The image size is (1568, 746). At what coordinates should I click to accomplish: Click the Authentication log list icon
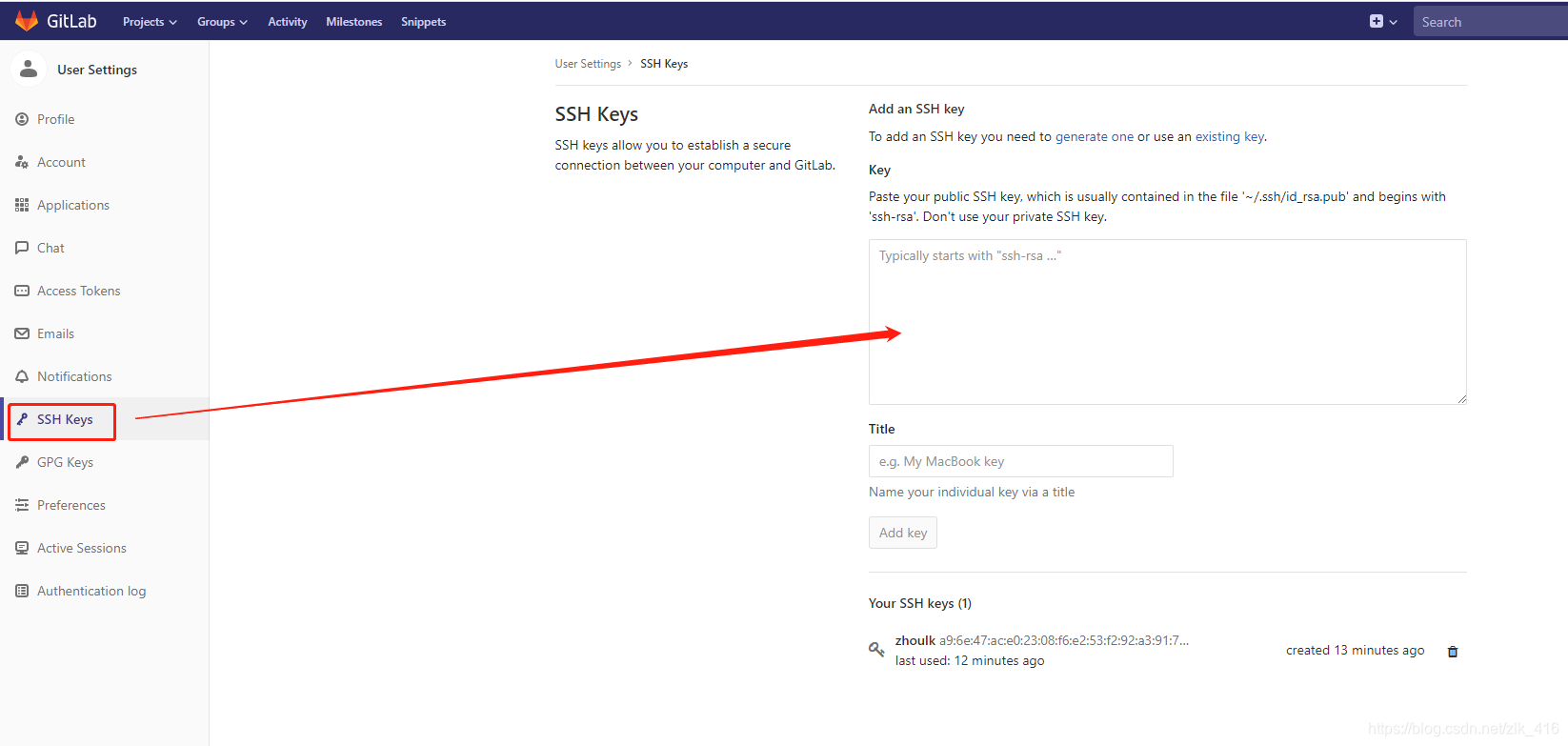22,591
